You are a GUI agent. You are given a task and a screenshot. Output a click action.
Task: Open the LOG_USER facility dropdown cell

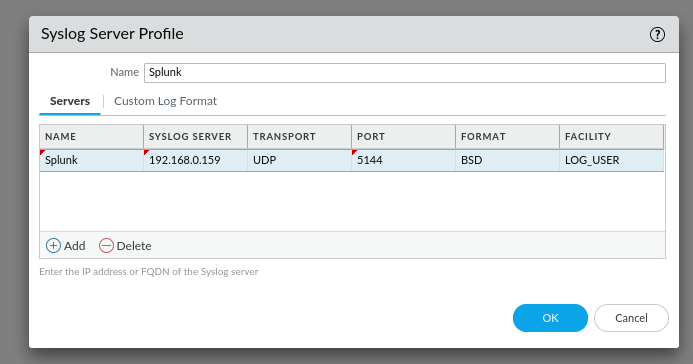612,160
